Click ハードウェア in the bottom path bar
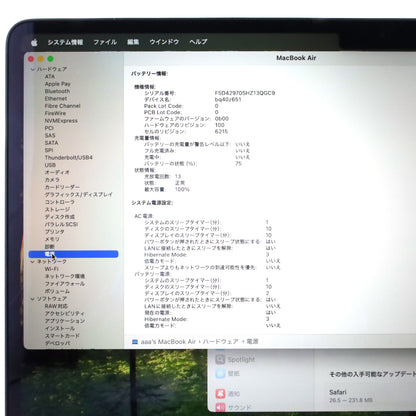The height and width of the screenshot is (416, 416). pyautogui.click(x=220, y=342)
